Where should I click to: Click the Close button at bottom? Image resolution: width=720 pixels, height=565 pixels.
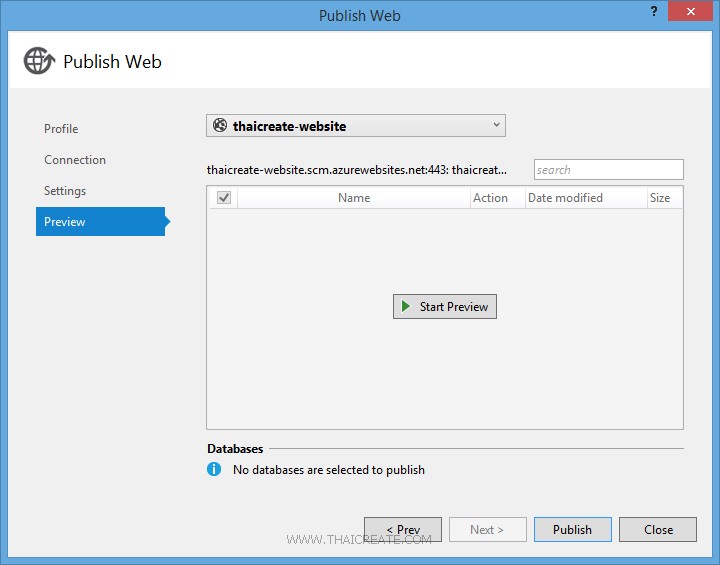point(658,530)
